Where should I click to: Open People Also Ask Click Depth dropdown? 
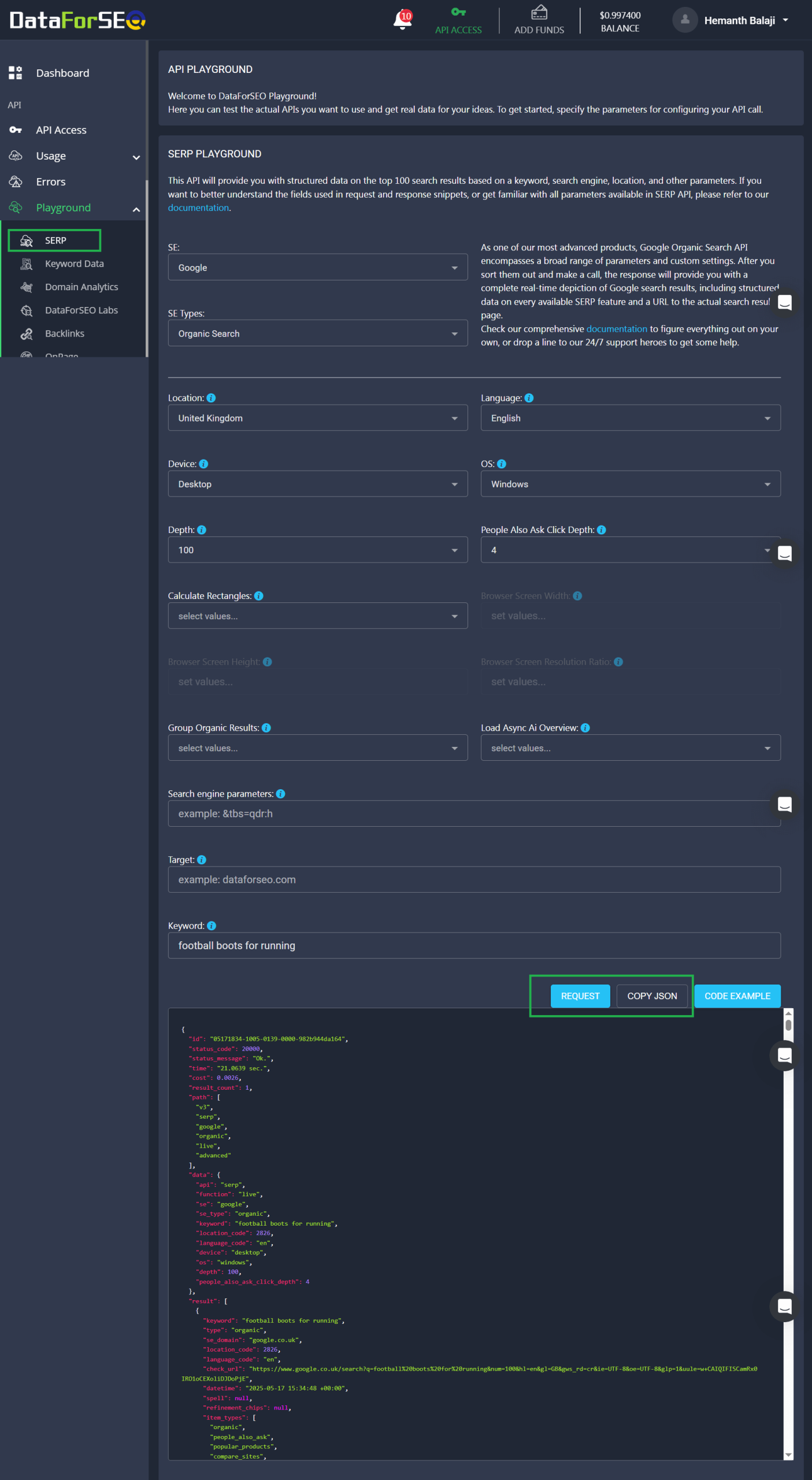point(631,550)
